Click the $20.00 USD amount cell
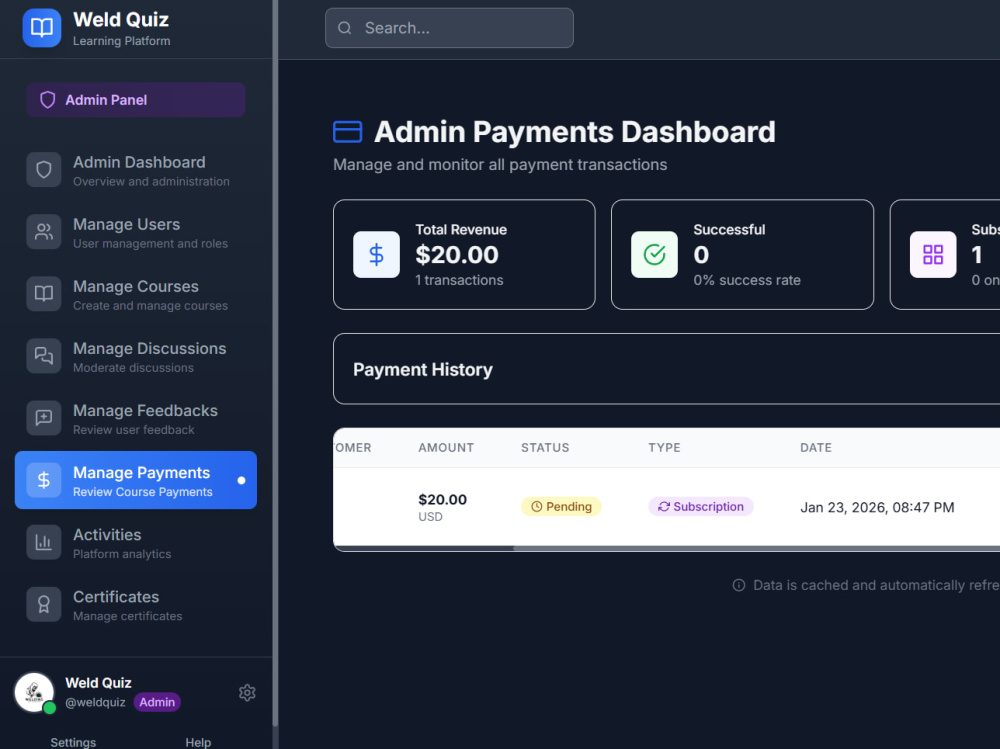The height and width of the screenshot is (749, 1000). 443,507
